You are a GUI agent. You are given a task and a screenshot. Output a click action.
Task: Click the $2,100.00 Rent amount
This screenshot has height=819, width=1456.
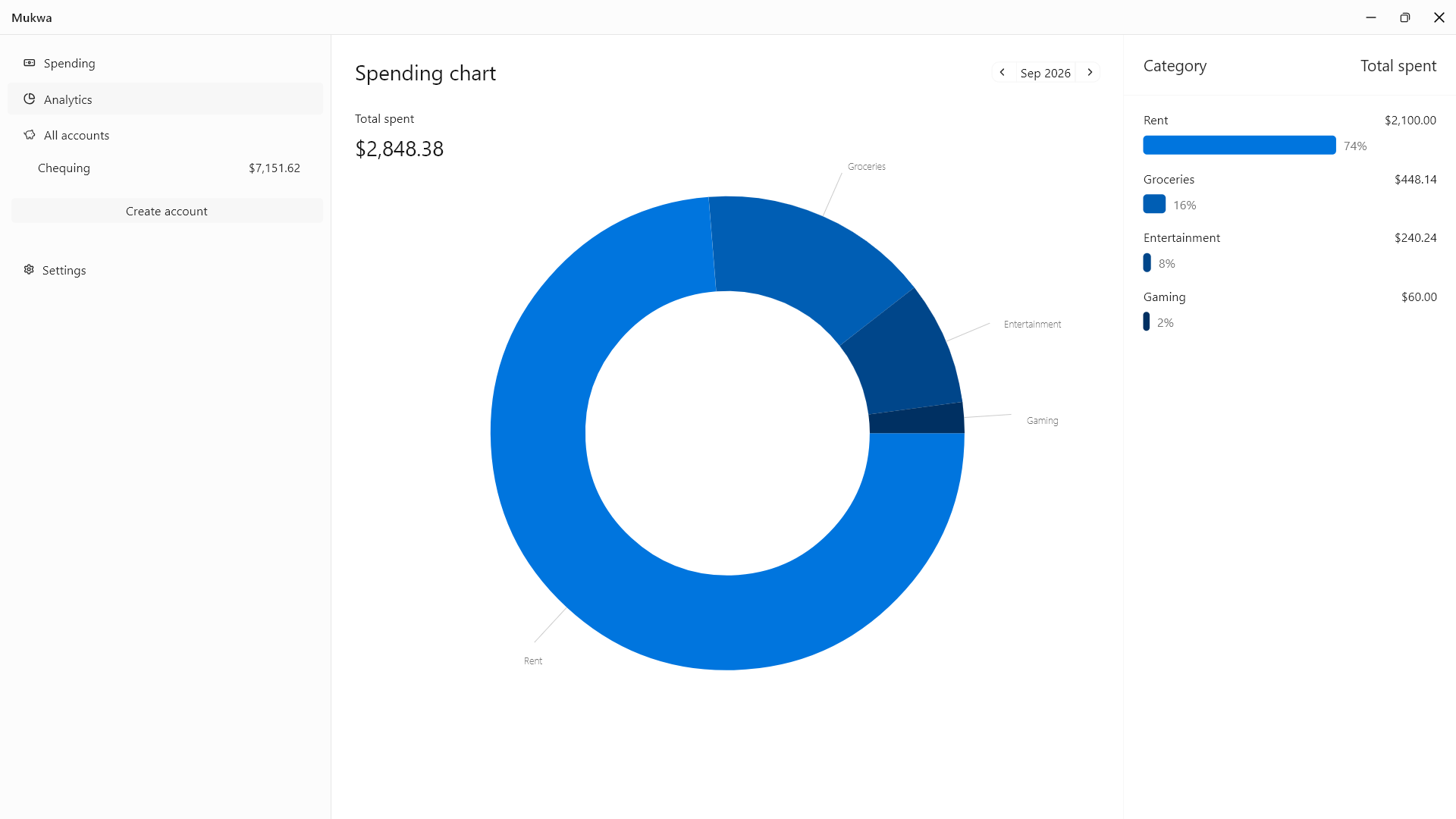pyautogui.click(x=1410, y=121)
